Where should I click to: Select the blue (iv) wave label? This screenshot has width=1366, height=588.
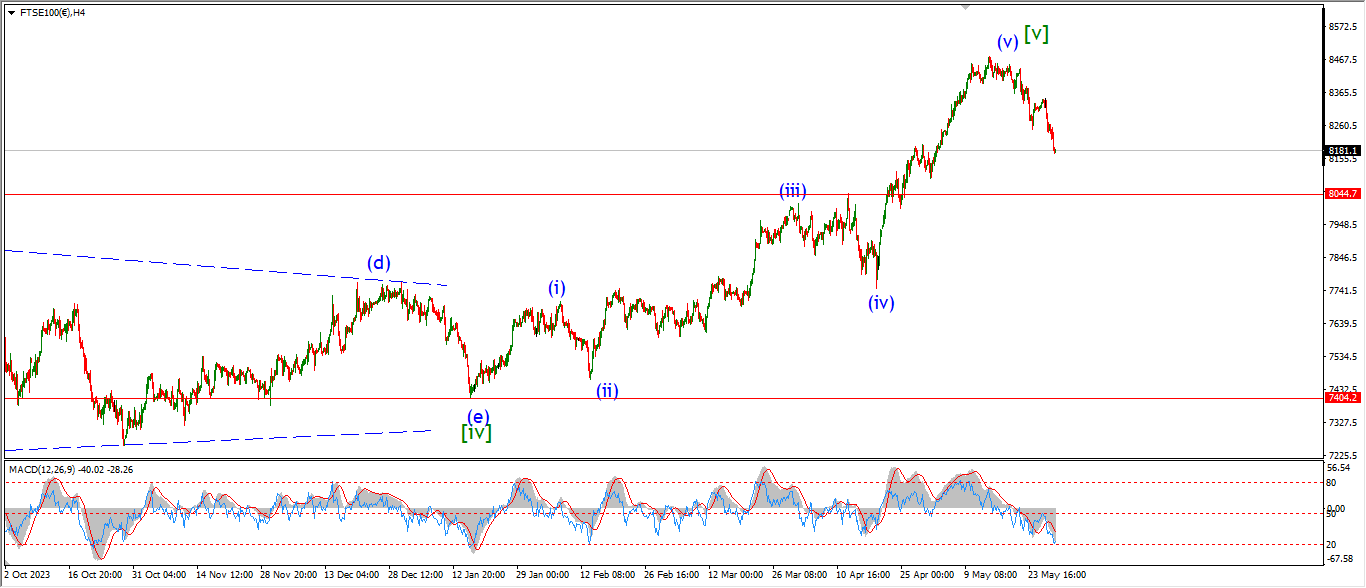(880, 302)
